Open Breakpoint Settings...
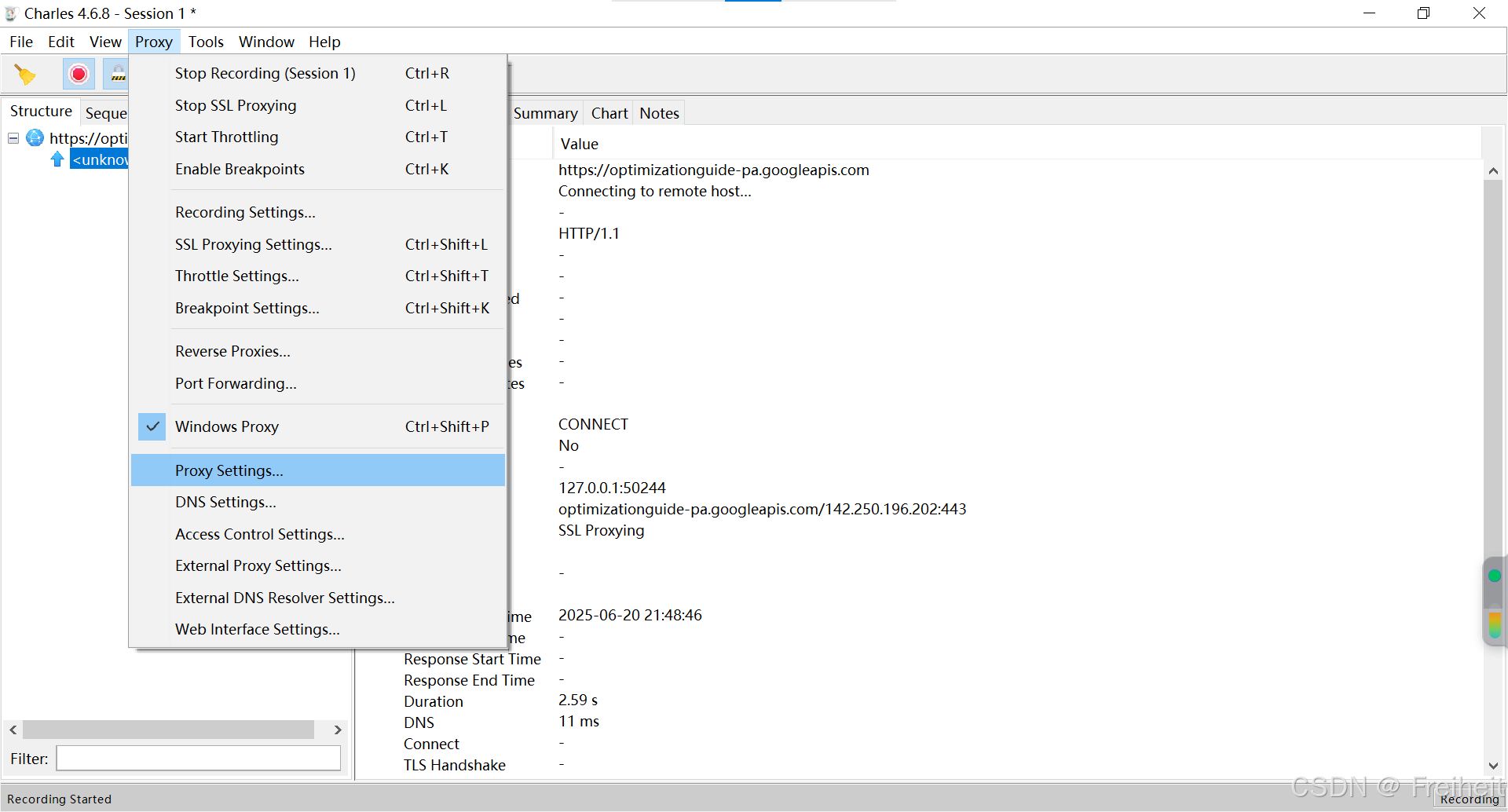 click(x=317, y=308)
